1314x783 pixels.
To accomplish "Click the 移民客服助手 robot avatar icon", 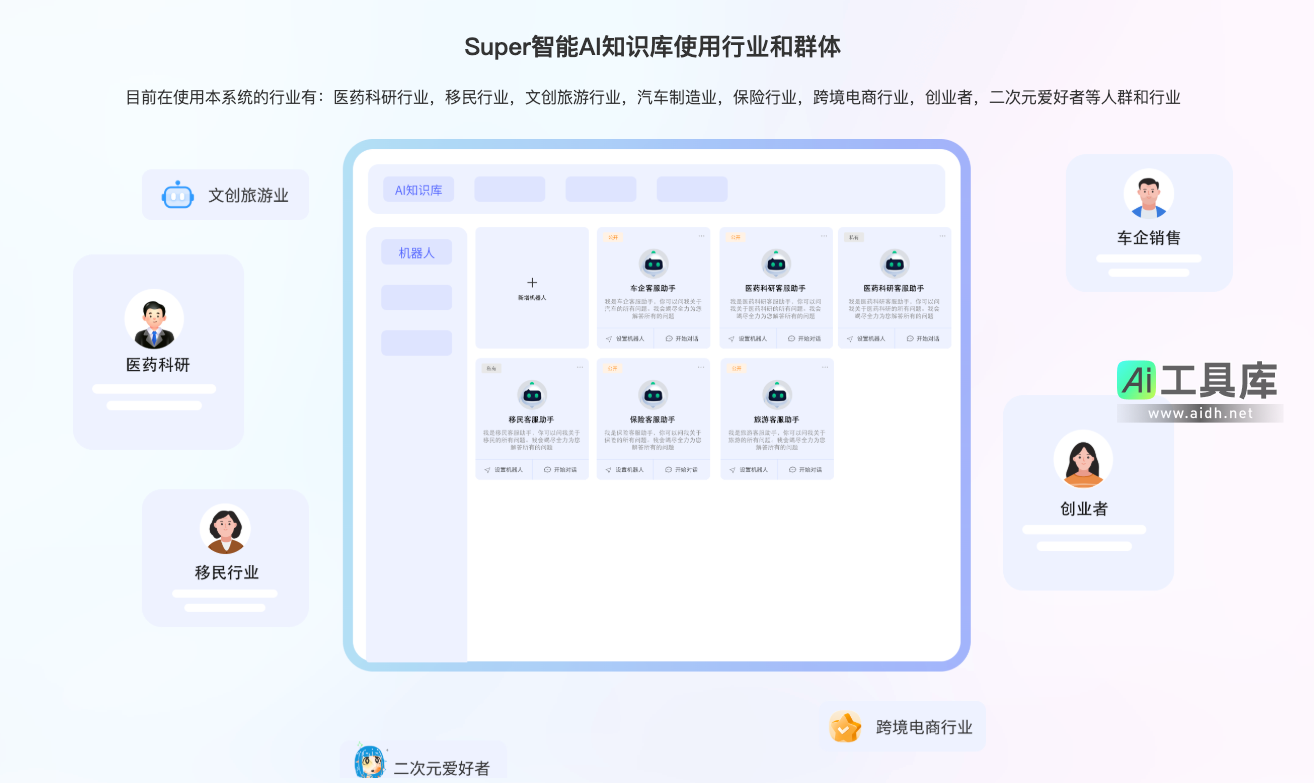I will 532,394.
